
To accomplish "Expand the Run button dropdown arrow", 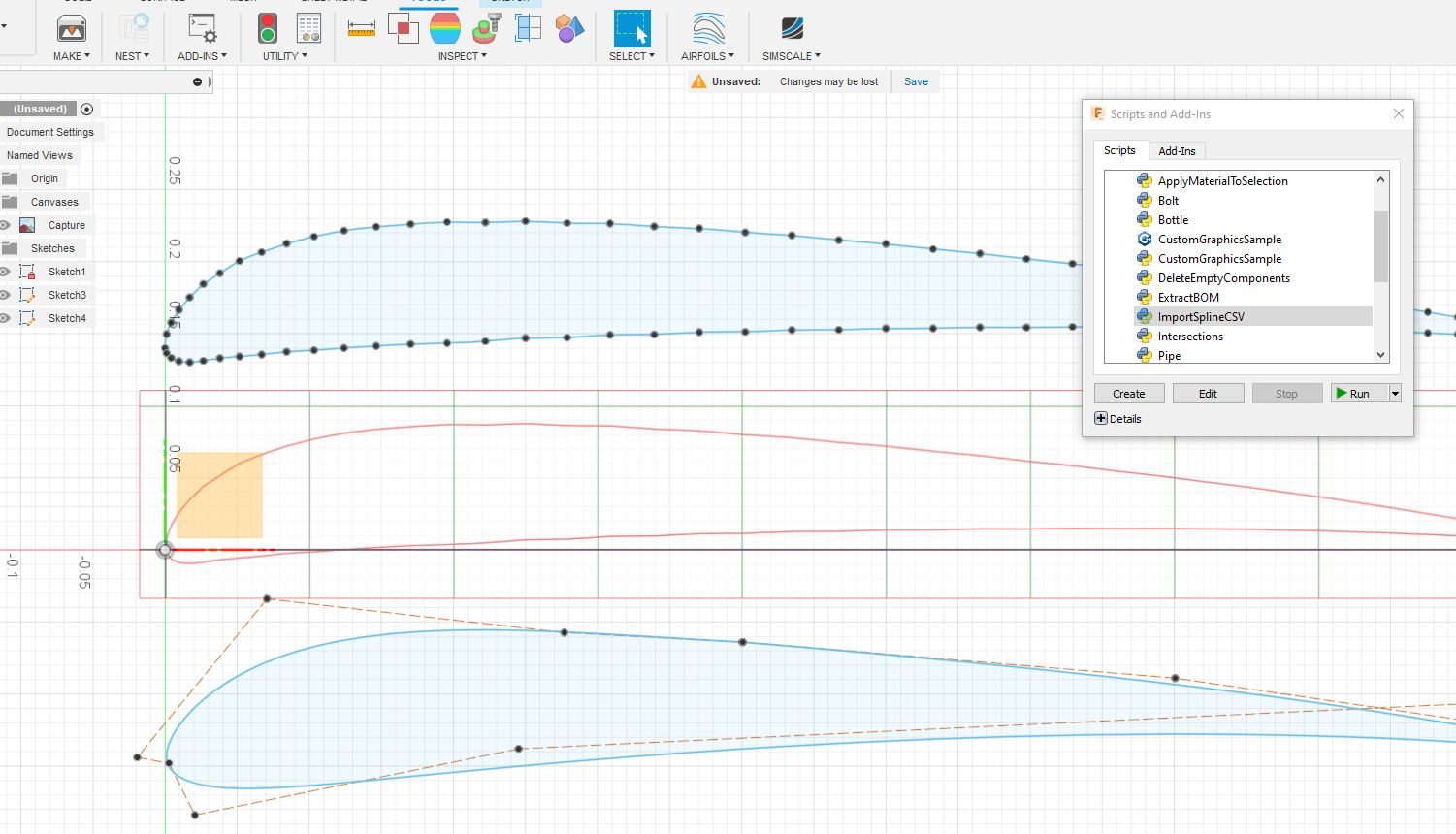I will point(1395,394).
